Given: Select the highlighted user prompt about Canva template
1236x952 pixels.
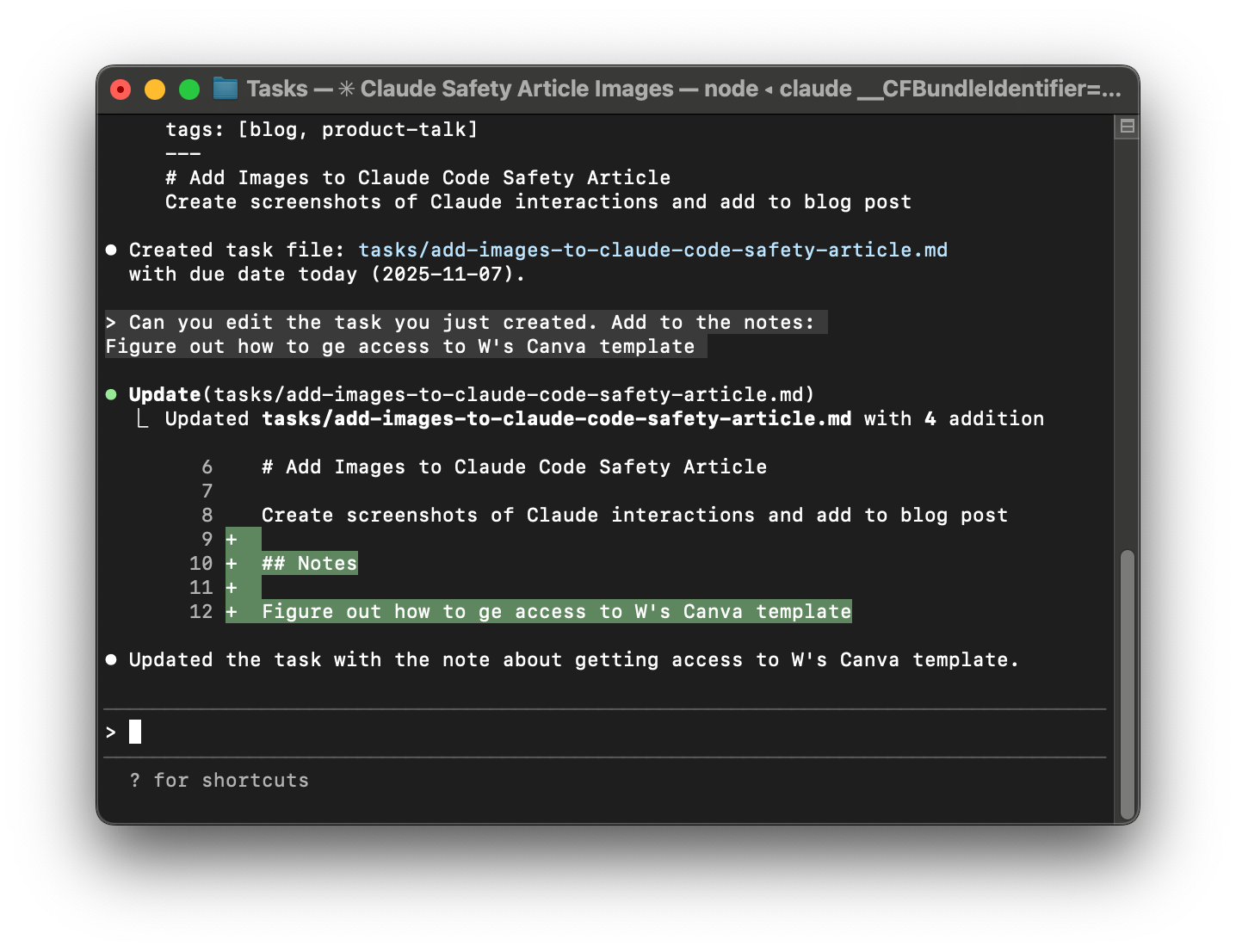Looking at the screenshot, I should 465,334.
